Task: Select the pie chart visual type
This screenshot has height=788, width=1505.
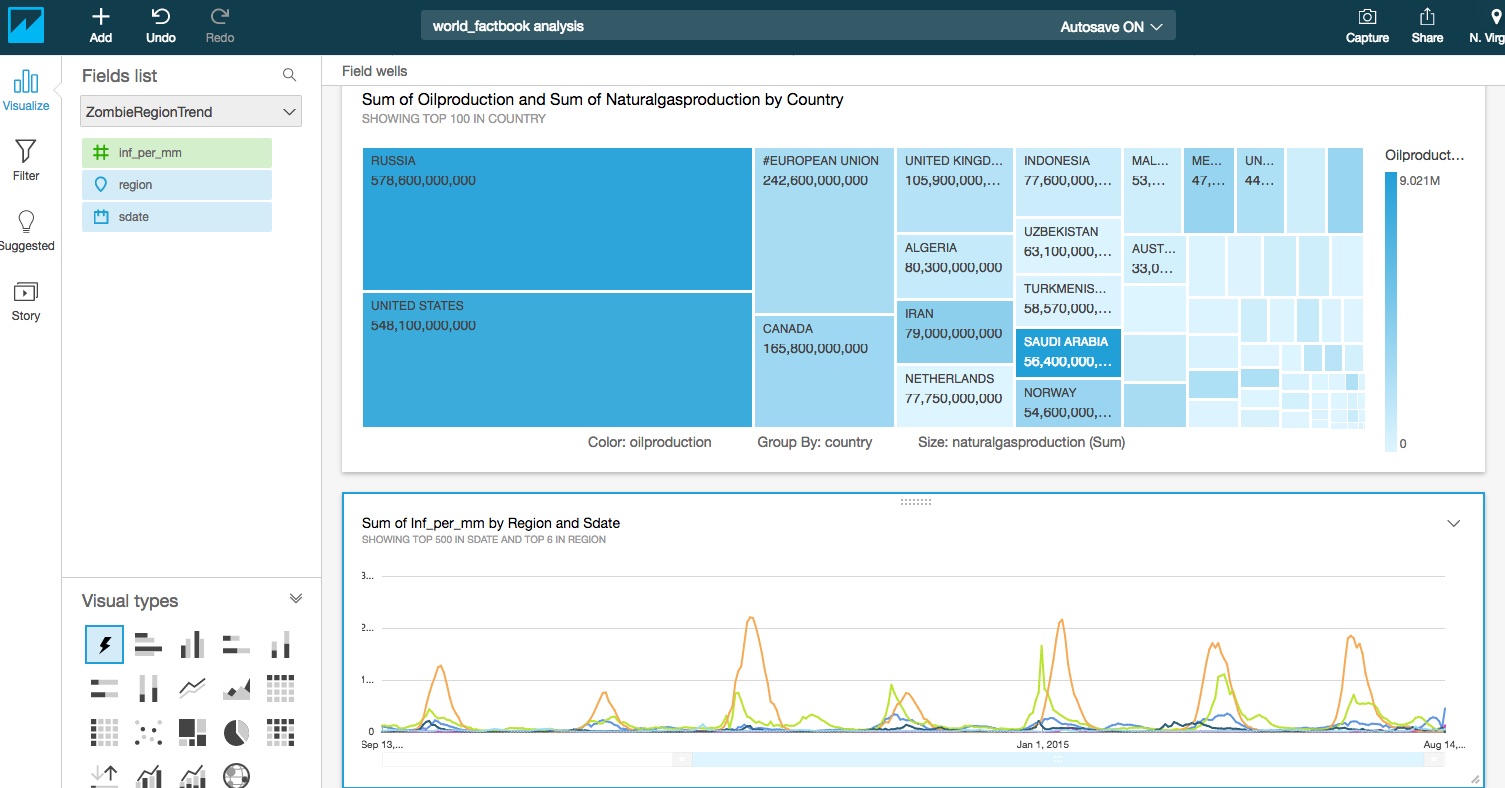Action: [236, 732]
